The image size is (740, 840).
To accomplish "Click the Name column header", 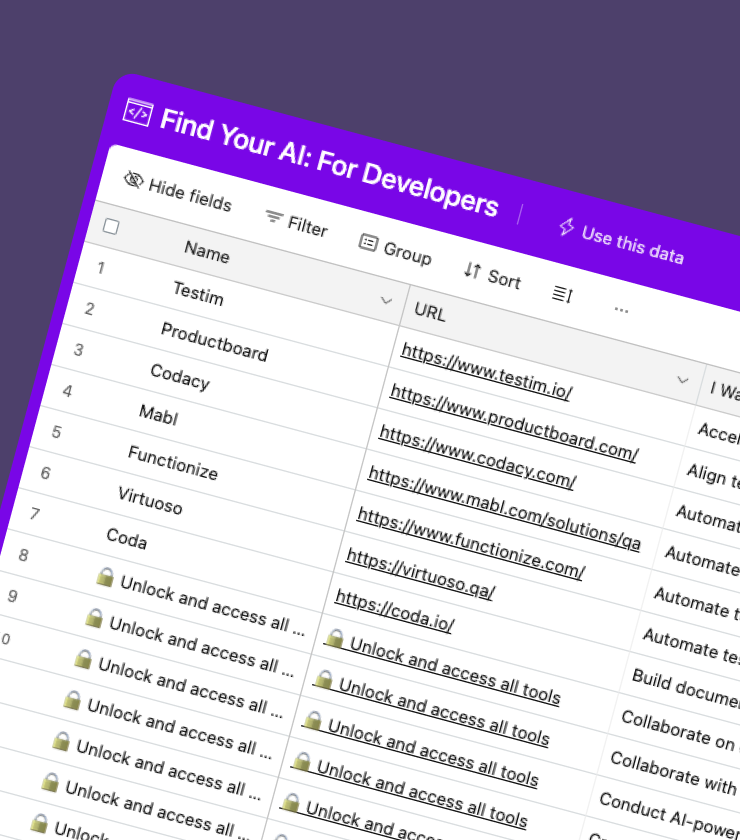I will click(x=207, y=252).
